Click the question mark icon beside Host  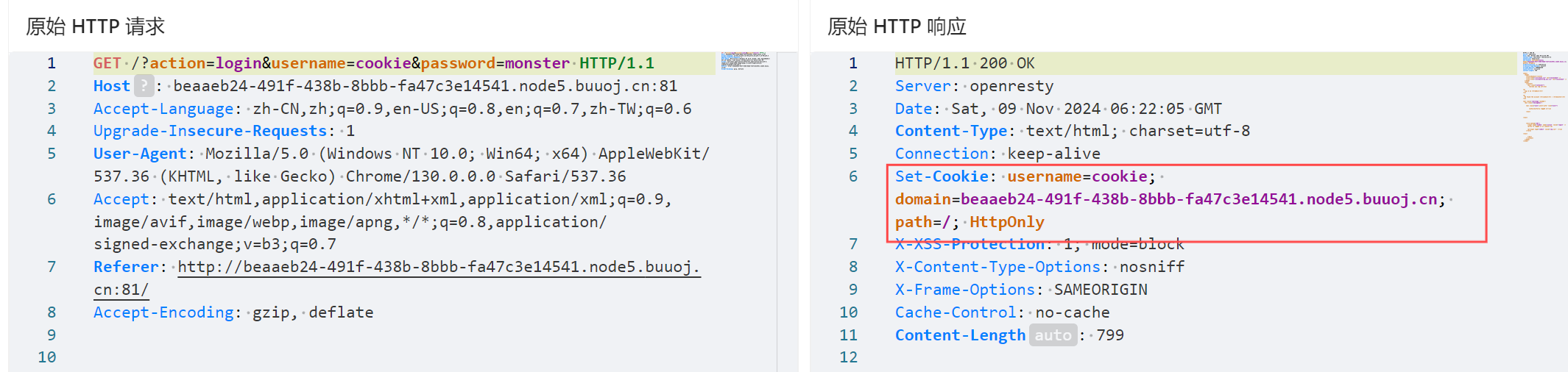144,86
